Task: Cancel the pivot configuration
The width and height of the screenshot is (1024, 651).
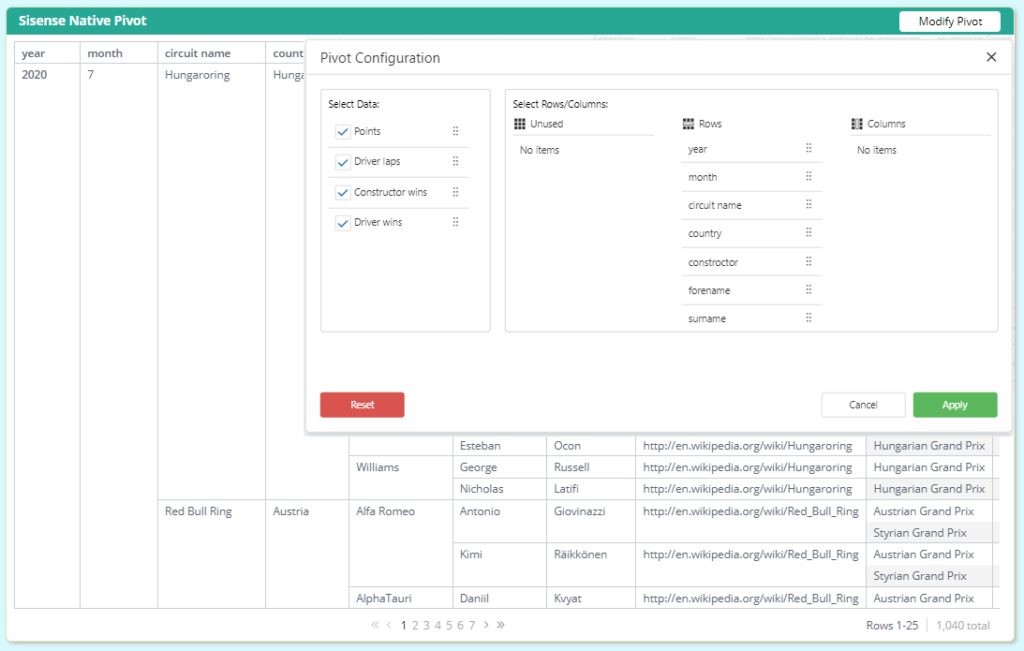Action: click(x=863, y=405)
